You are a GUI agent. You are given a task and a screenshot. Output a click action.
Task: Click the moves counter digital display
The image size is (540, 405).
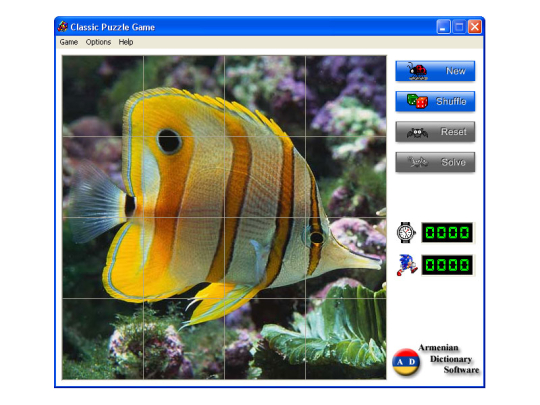tap(447, 265)
